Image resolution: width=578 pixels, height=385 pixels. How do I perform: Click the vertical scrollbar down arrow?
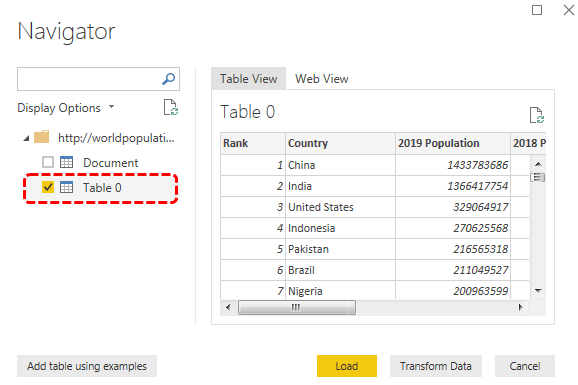(x=538, y=291)
